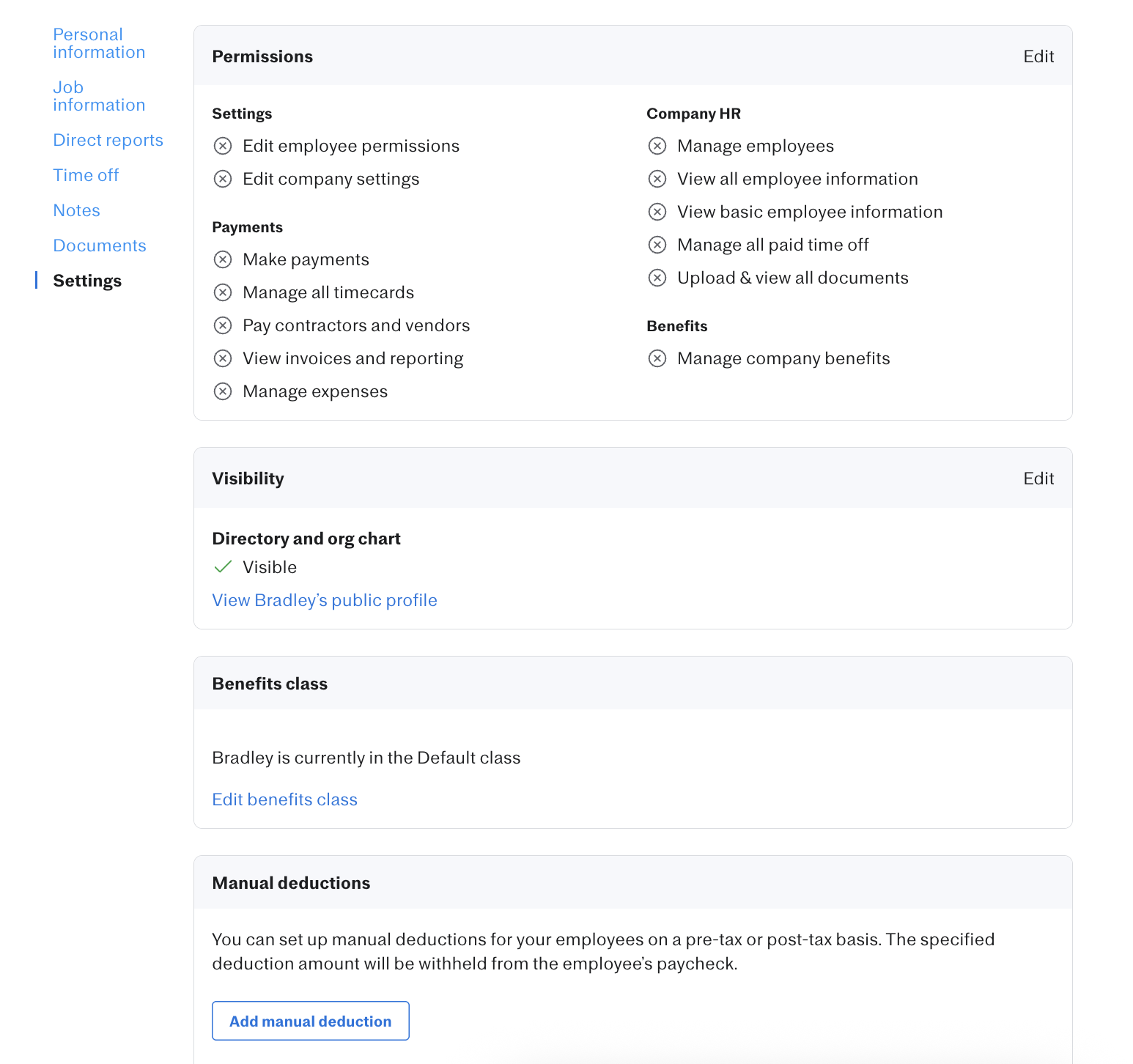The height and width of the screenshot is (1064, 1133).
Task: Open the Direct reports section
Action: (x=108, y=140)
